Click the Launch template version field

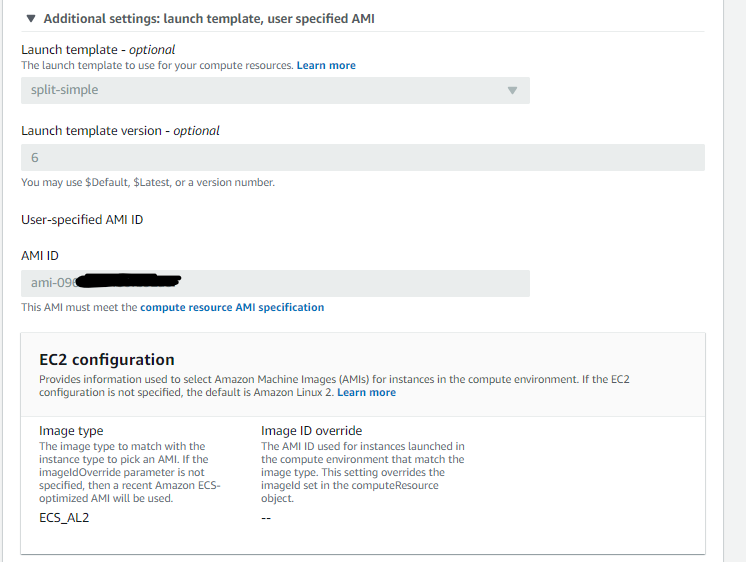point(362,158)
